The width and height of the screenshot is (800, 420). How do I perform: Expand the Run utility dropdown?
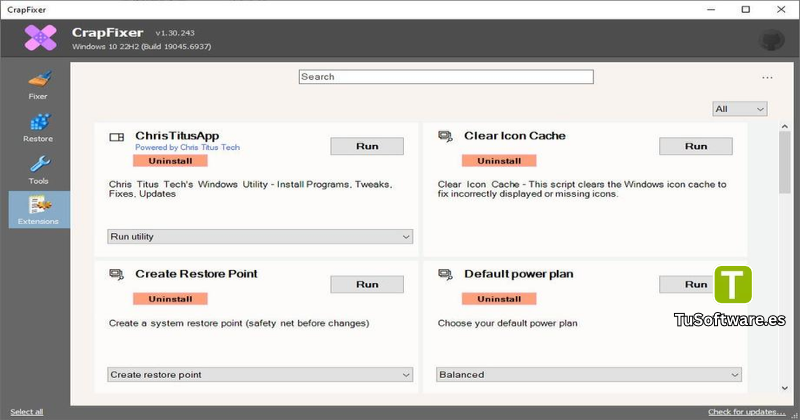click(x=260, y=236)
